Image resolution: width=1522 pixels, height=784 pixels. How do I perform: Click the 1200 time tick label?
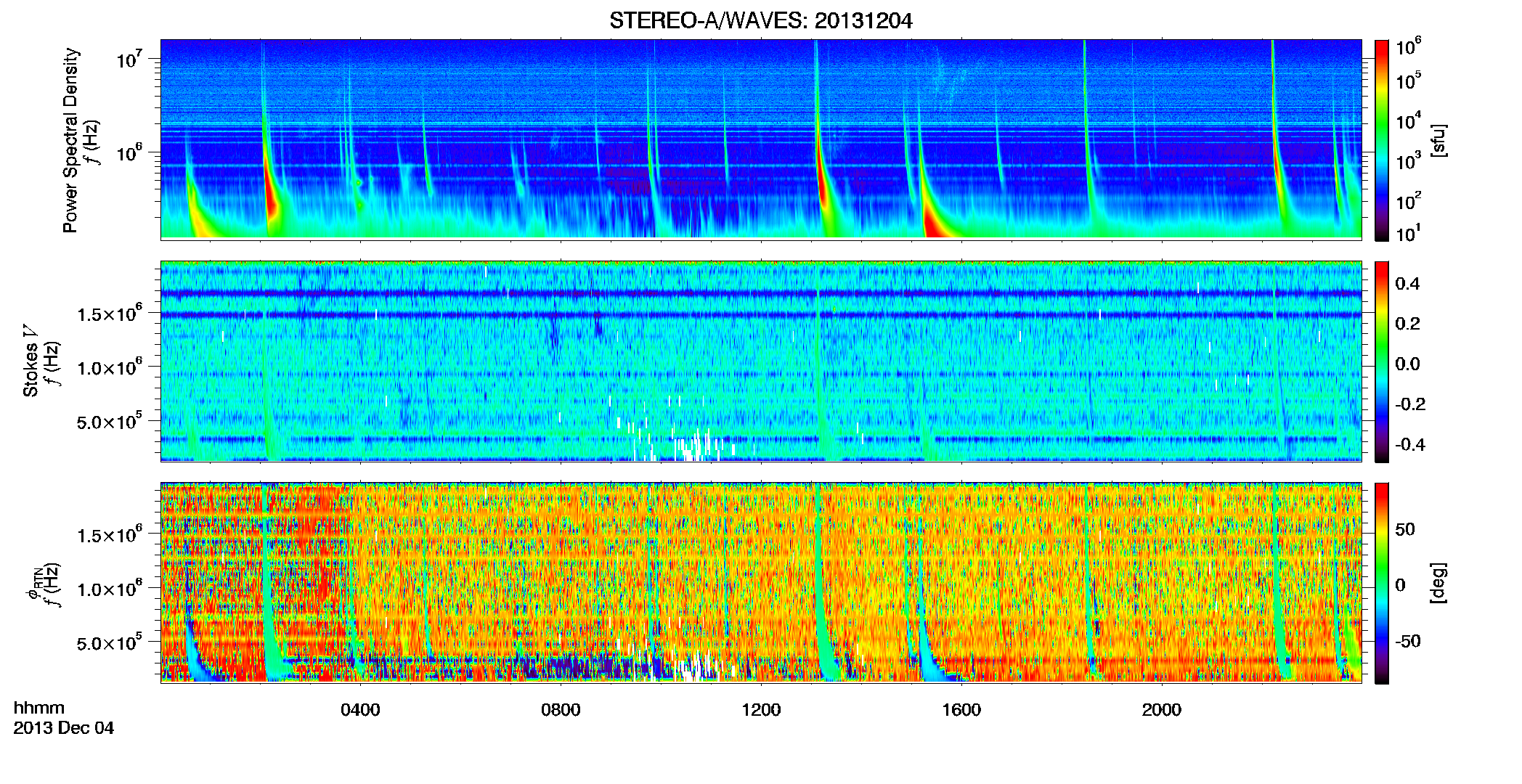click(x=761, y=710)
